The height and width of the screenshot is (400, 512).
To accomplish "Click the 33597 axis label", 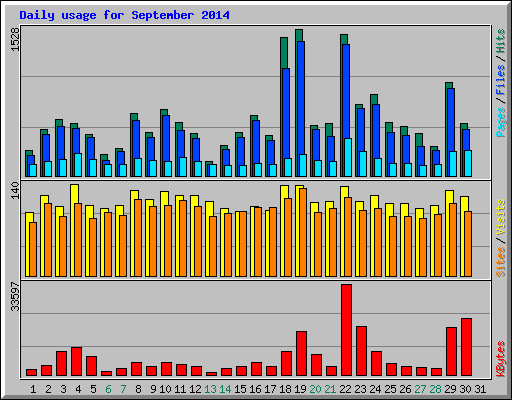I will [x=15, y=296].
